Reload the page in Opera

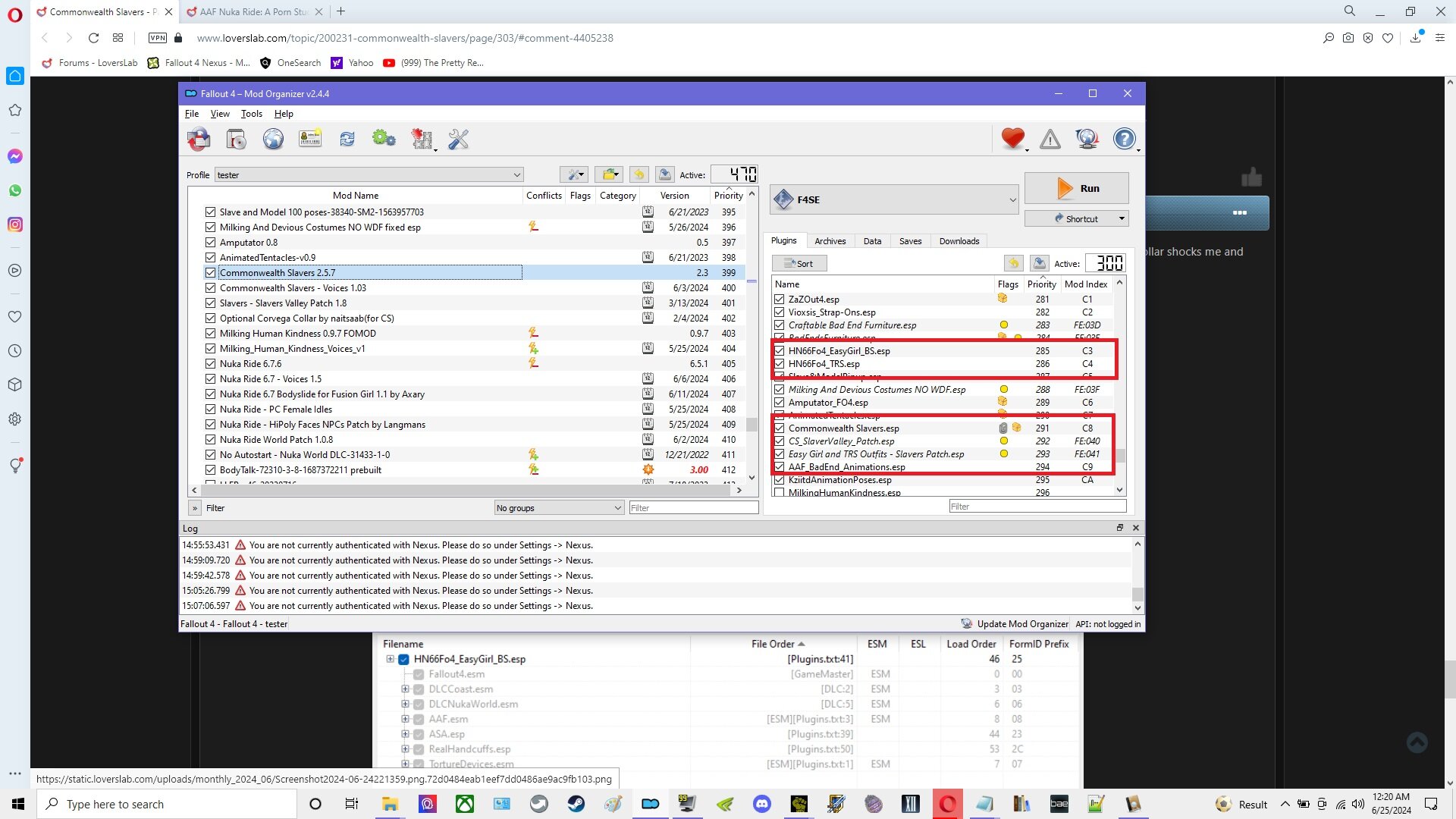point(93,38)
